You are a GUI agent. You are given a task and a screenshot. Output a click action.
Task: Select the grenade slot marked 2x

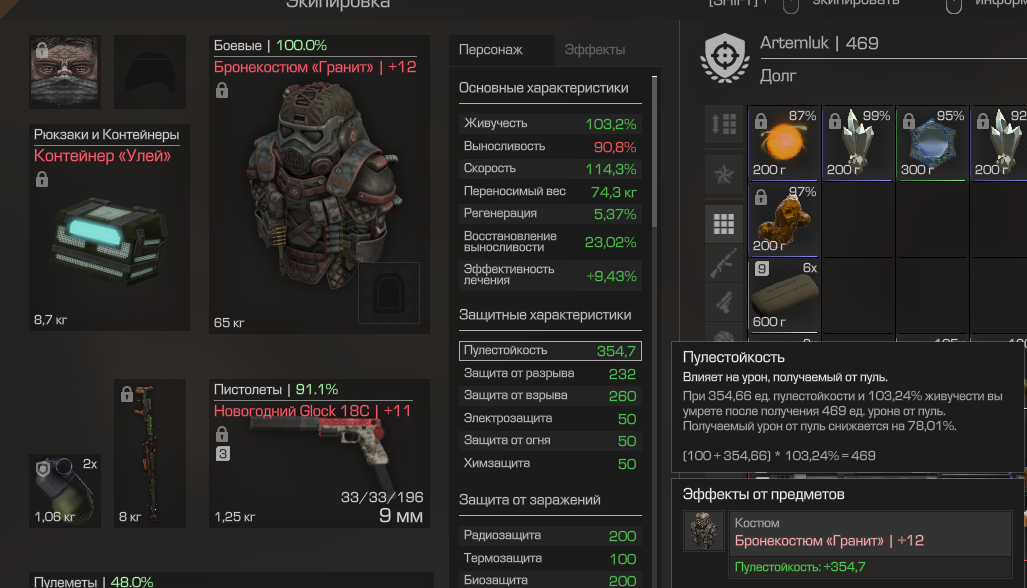point(65,490)
